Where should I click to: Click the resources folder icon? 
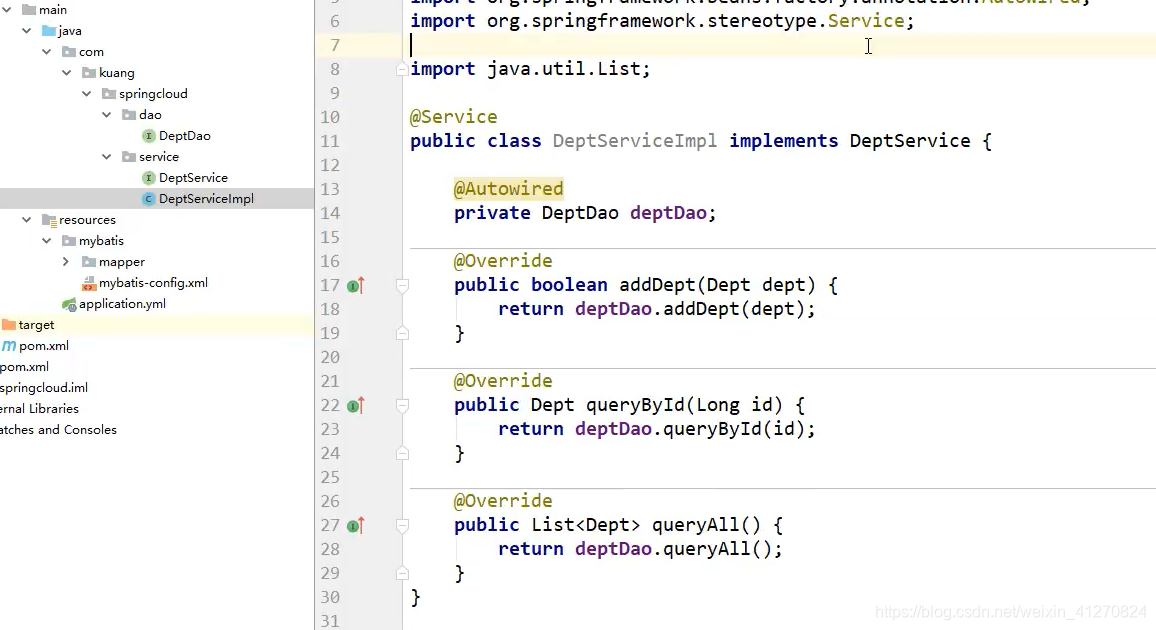[49, 220]
